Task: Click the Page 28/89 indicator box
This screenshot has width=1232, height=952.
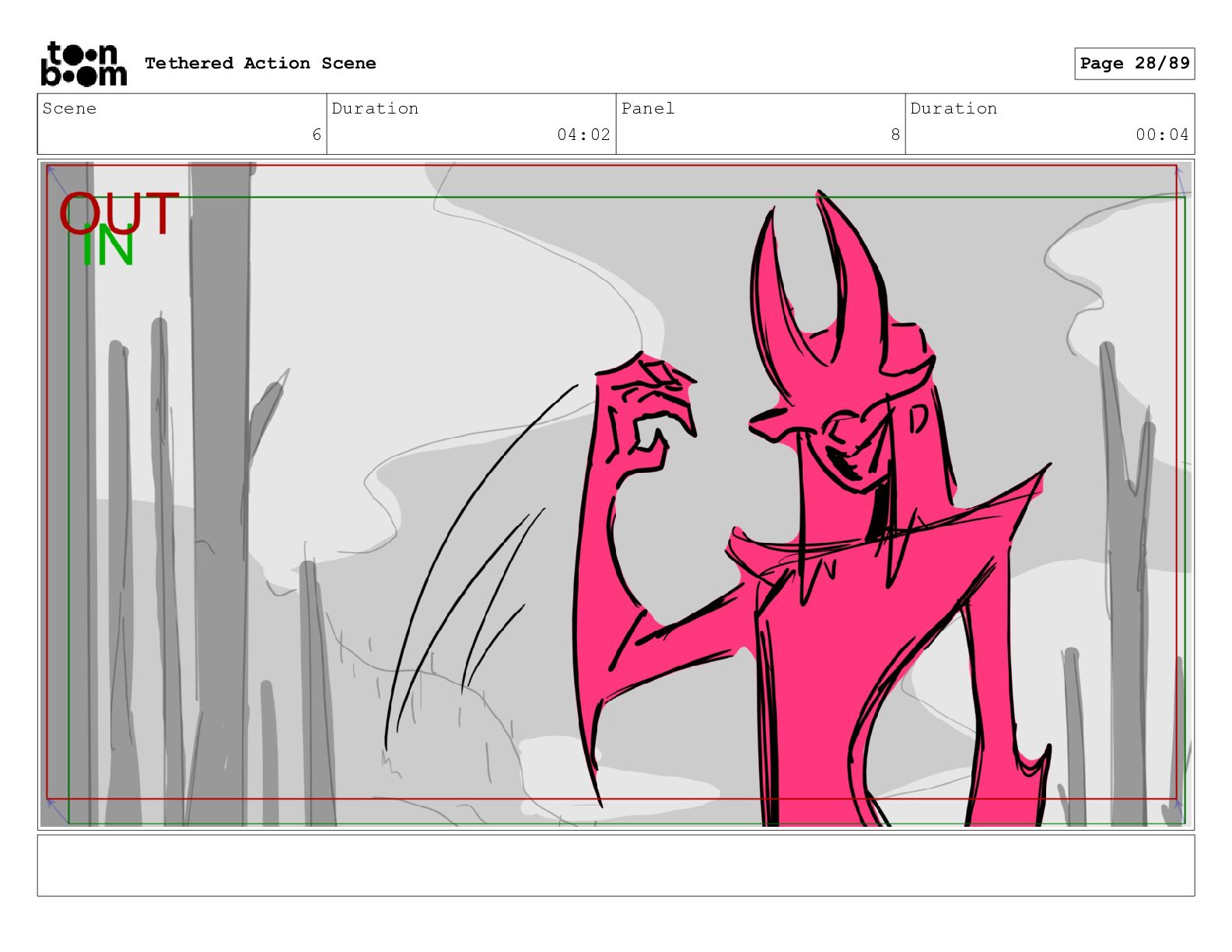Action: (x=1134, y=64)
